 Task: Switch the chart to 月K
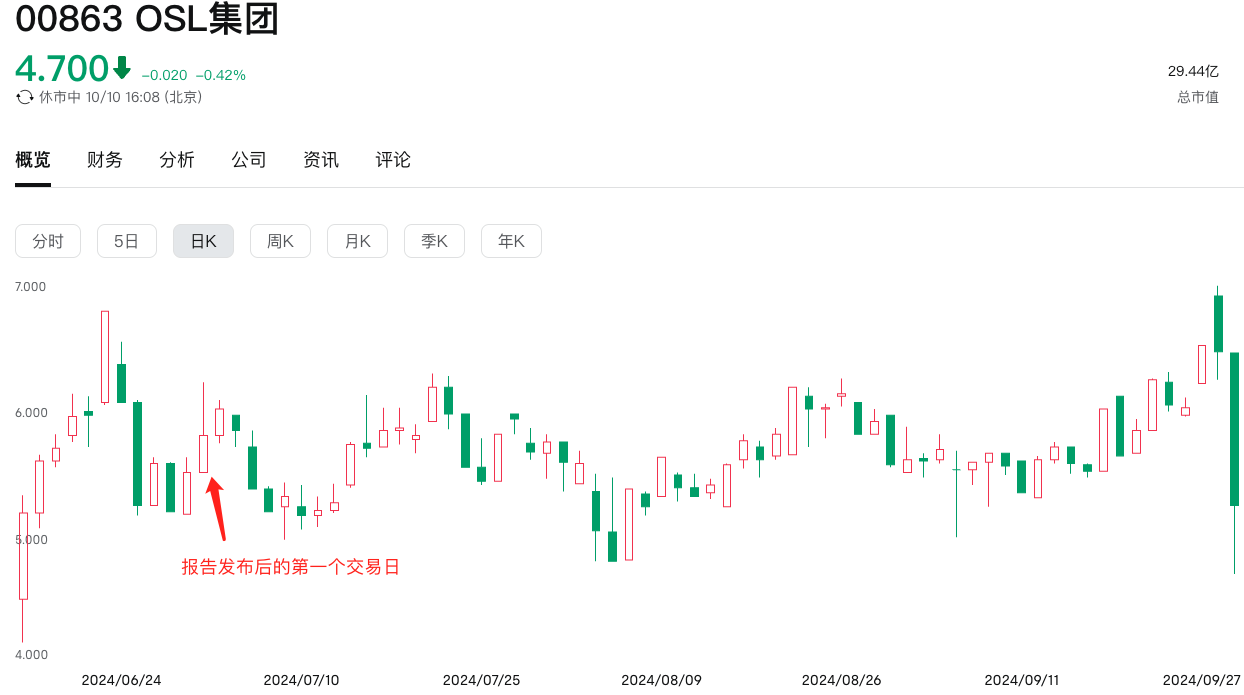click(x=357, y=241)
